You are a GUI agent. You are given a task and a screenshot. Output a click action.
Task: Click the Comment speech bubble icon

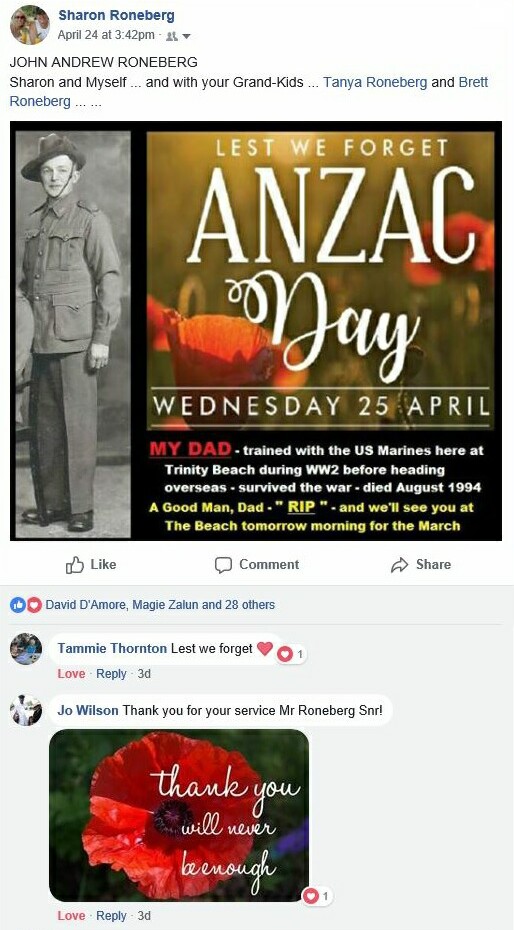pos(222,565)
